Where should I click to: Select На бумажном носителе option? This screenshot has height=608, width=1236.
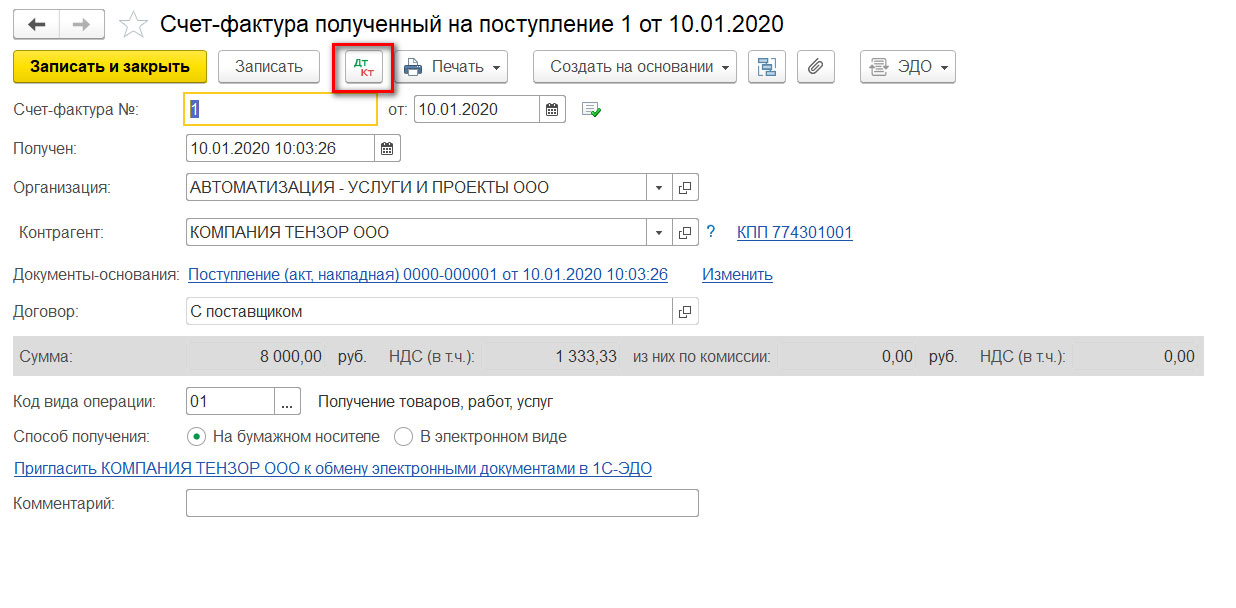tap(284, 436)
